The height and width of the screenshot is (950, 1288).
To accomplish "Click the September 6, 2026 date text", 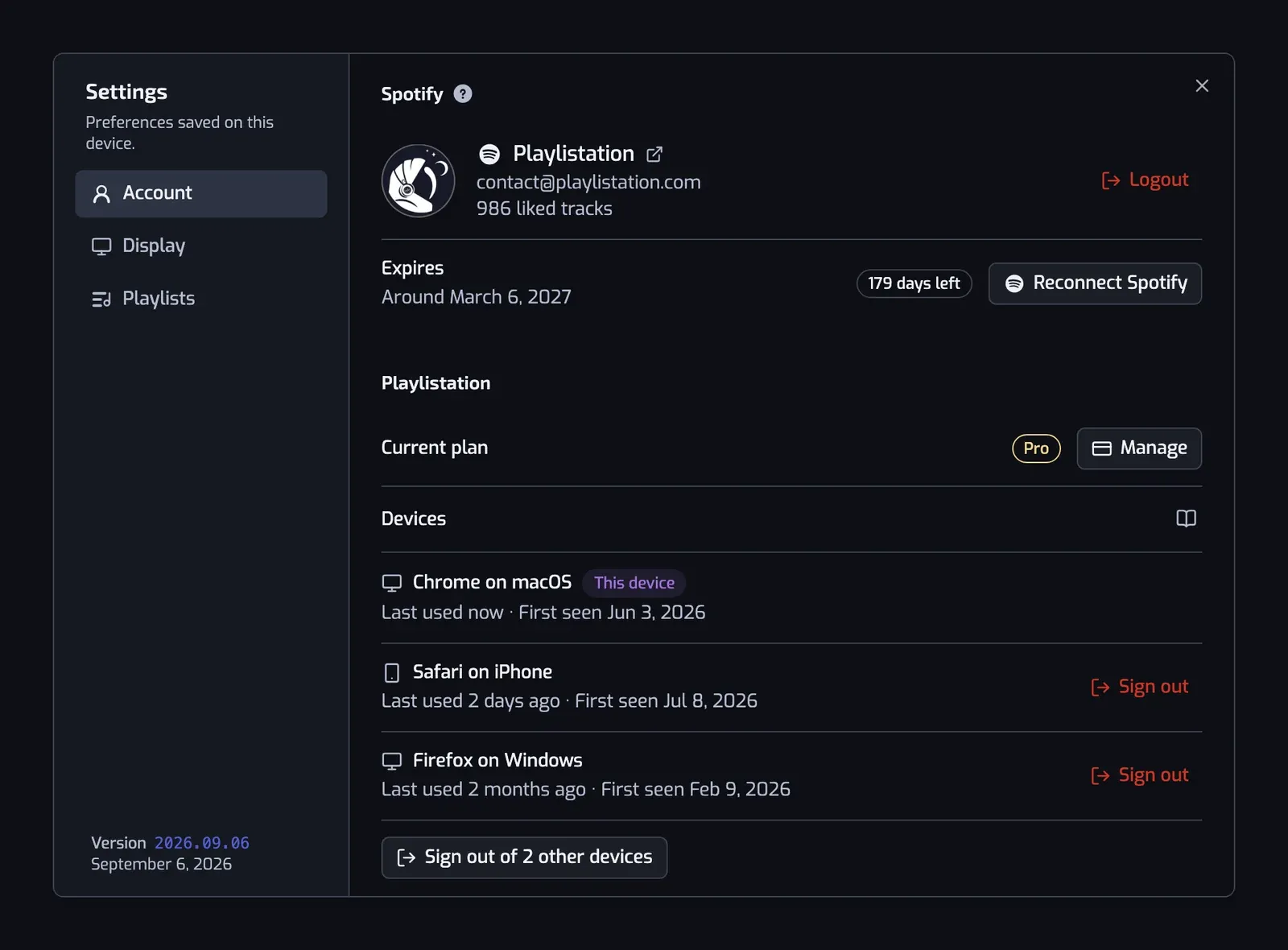I will (x=161, y=864).
